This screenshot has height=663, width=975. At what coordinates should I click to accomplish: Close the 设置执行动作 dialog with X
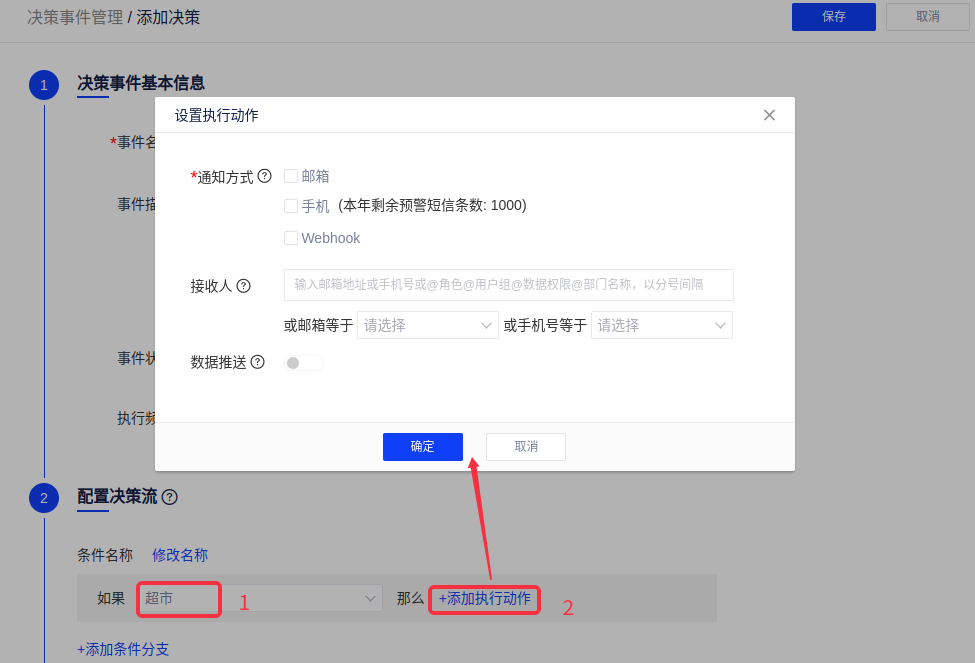click(x=769, y=115)
